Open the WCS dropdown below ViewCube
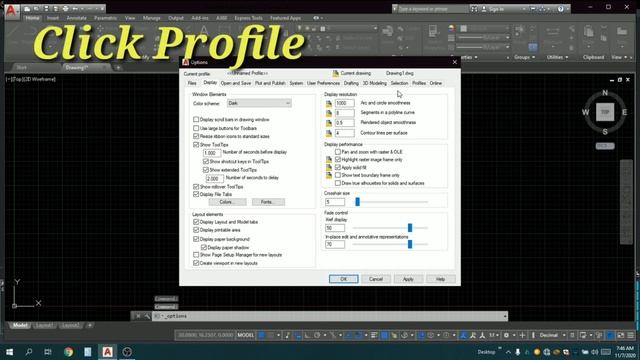 [605, 146]
